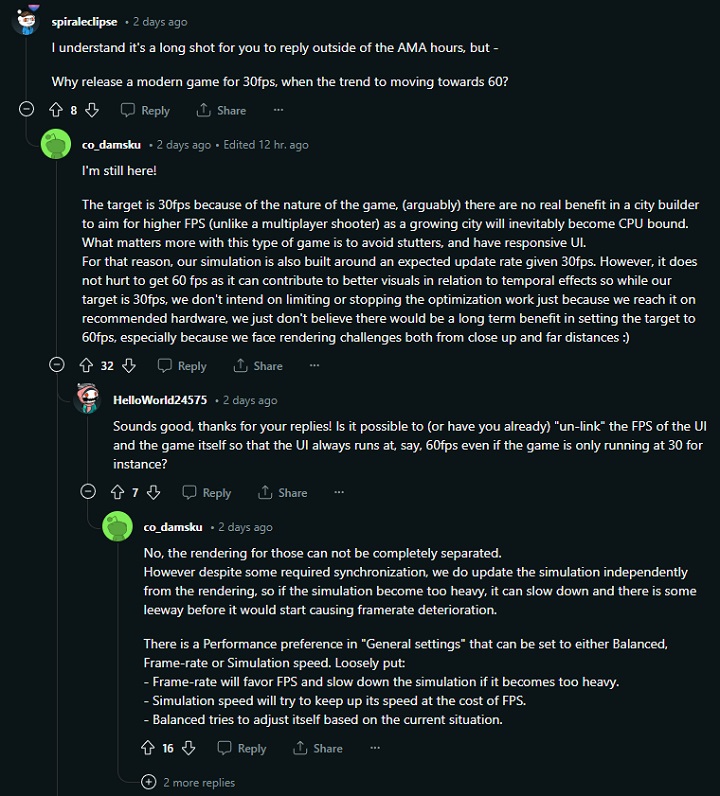Image resolution: width=720 pixels, height=796 pixels.
Task: Reply to HelloWorld24575's comment
Action: (206, 492)
